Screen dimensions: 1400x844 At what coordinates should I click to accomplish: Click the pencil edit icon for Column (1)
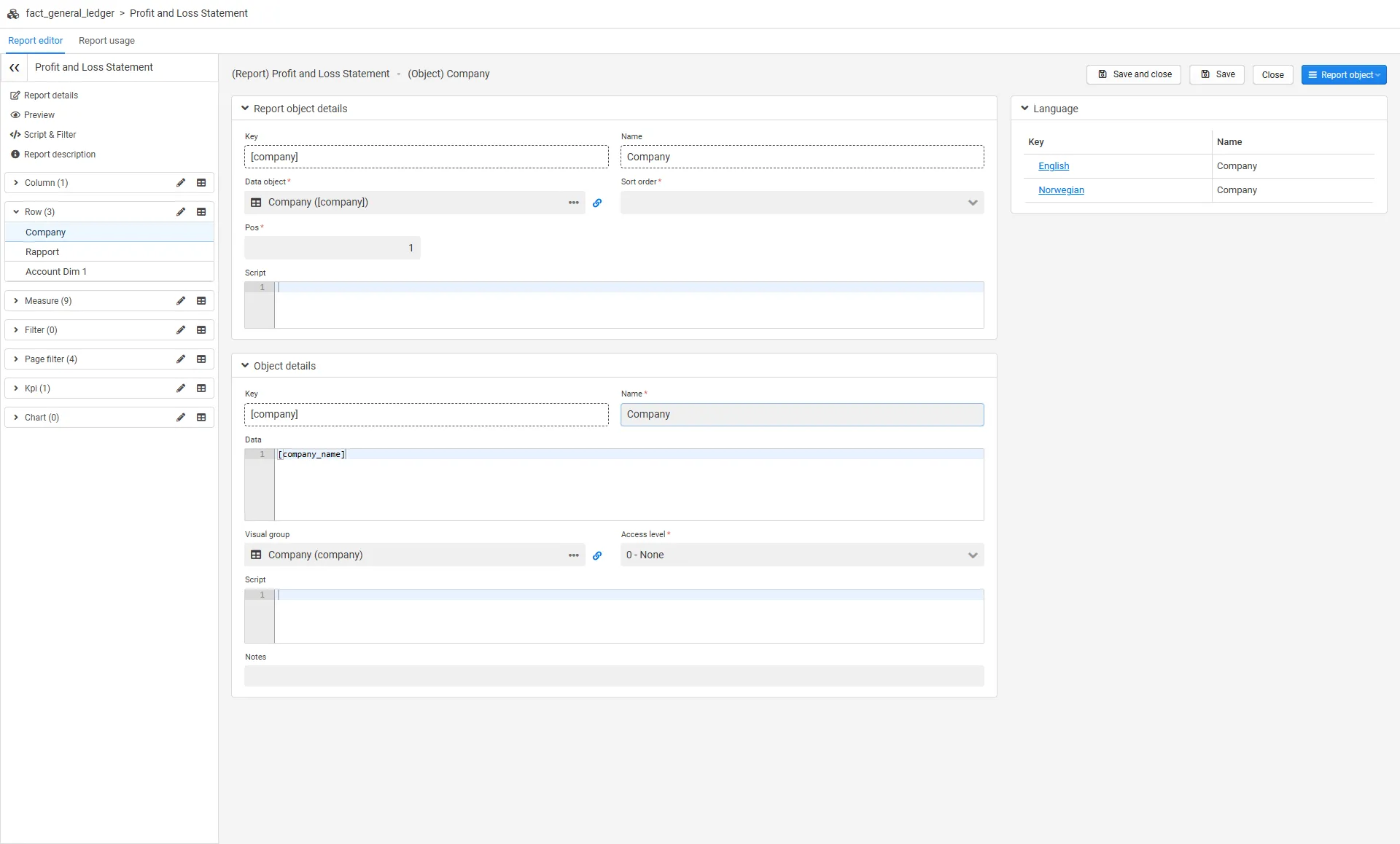[181, 183]
